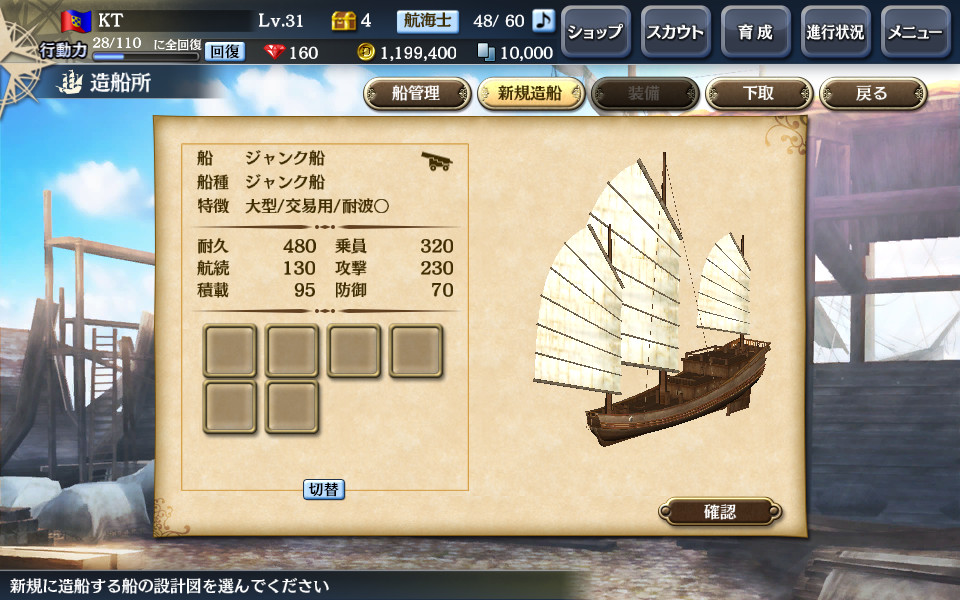Switch to the 船管理 tab
Image resolution: width=960 pixels, height=600 pixels.
click(x=417, y=94)
